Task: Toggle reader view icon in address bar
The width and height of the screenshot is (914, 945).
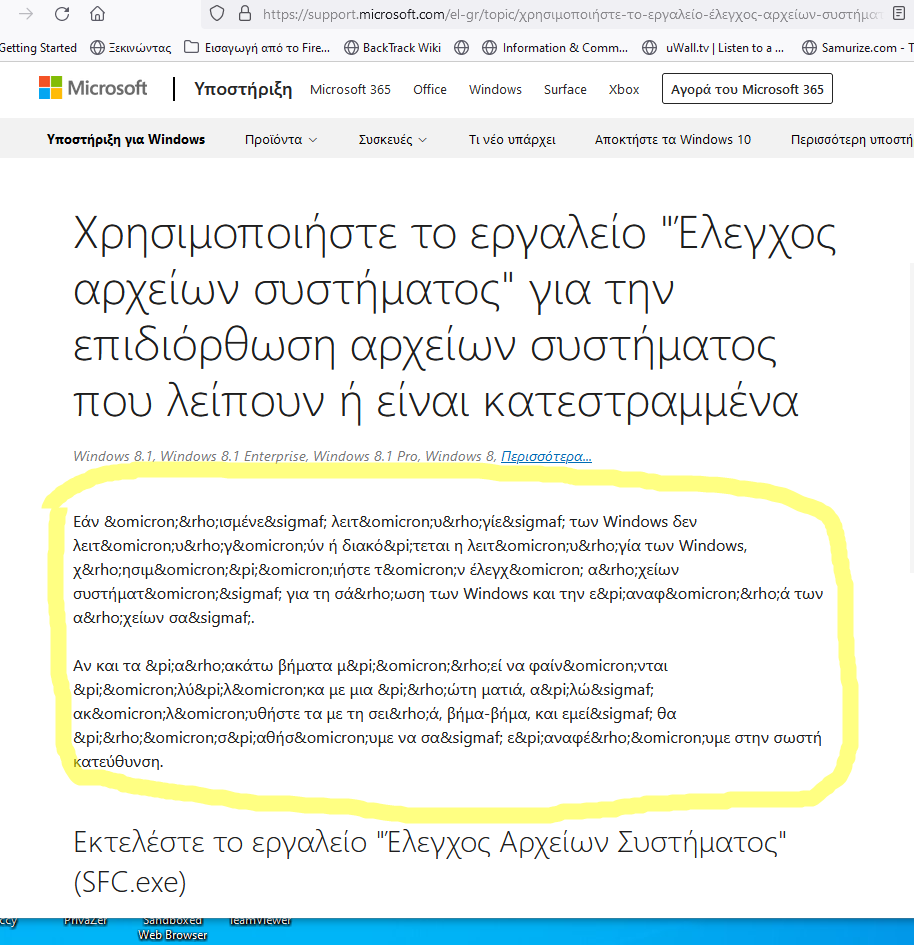Action: pyautogui.click(x=899, y=13)
